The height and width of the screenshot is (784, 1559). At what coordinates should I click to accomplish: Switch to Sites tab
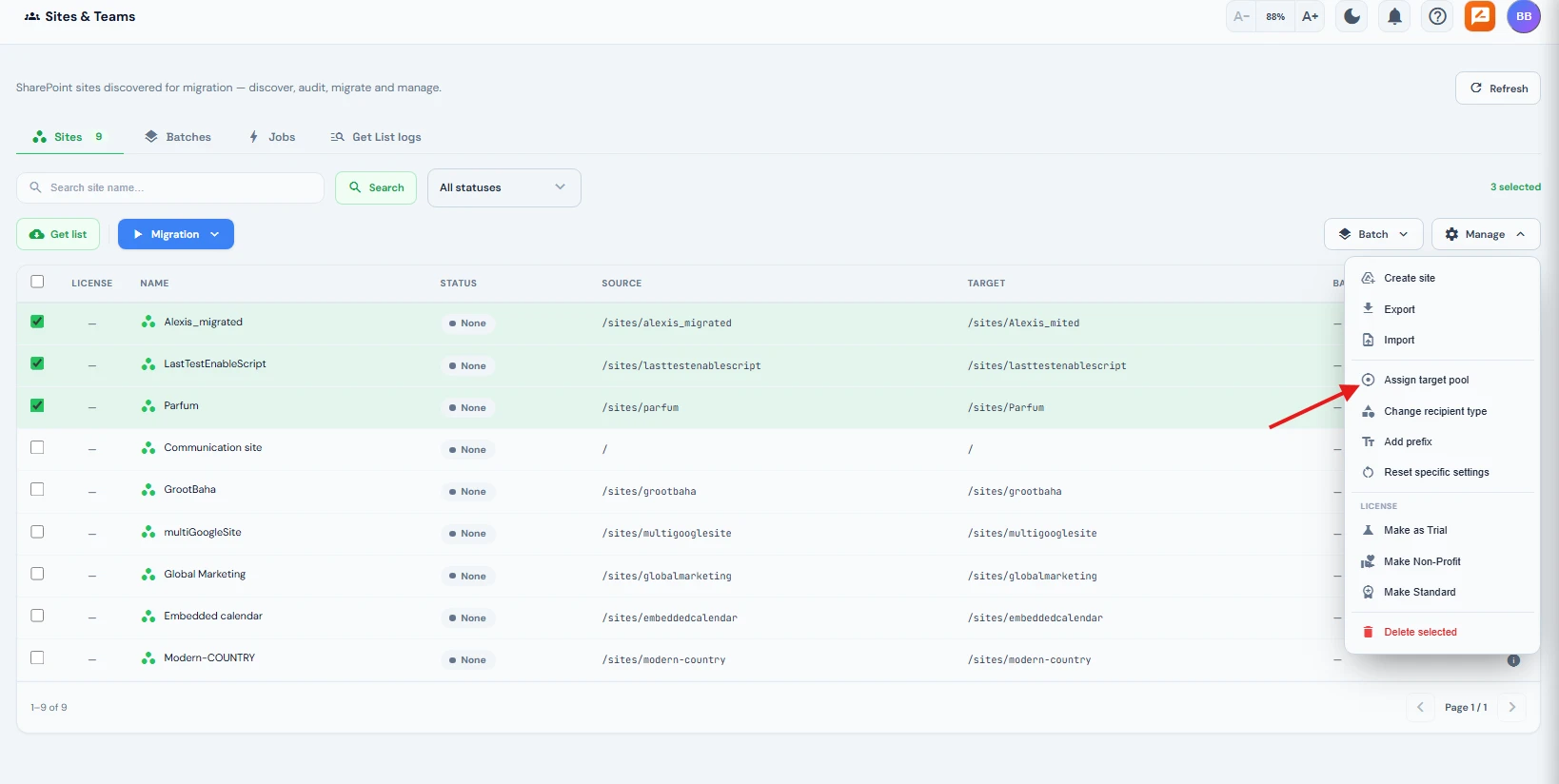[69, 137]
